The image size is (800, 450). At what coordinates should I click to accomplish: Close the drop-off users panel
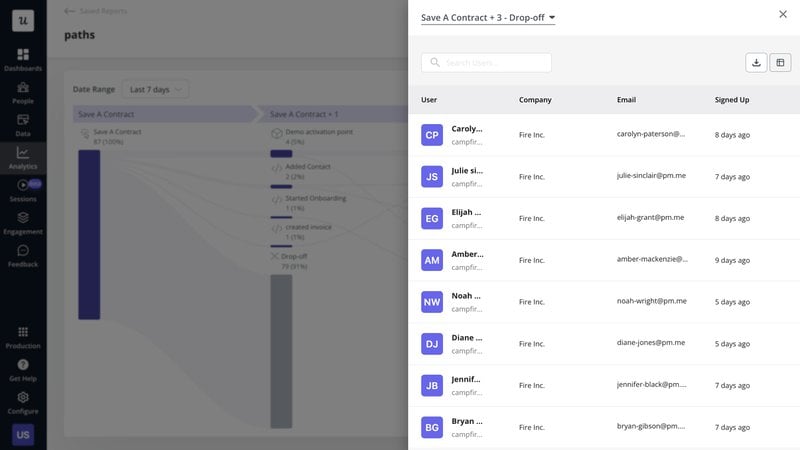tap(783, 14)
